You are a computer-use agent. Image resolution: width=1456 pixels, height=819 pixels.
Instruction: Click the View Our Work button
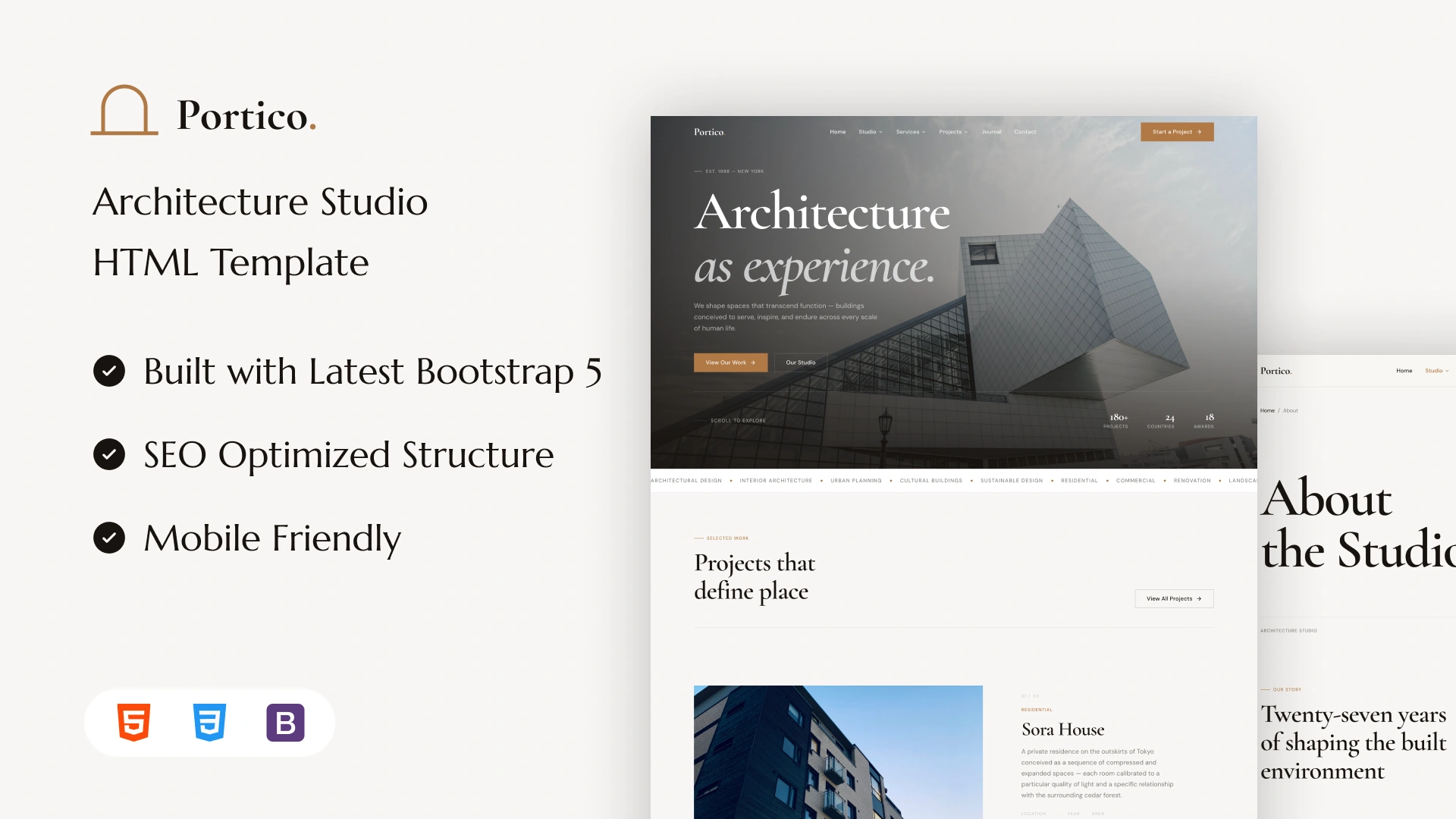(730, 362)
